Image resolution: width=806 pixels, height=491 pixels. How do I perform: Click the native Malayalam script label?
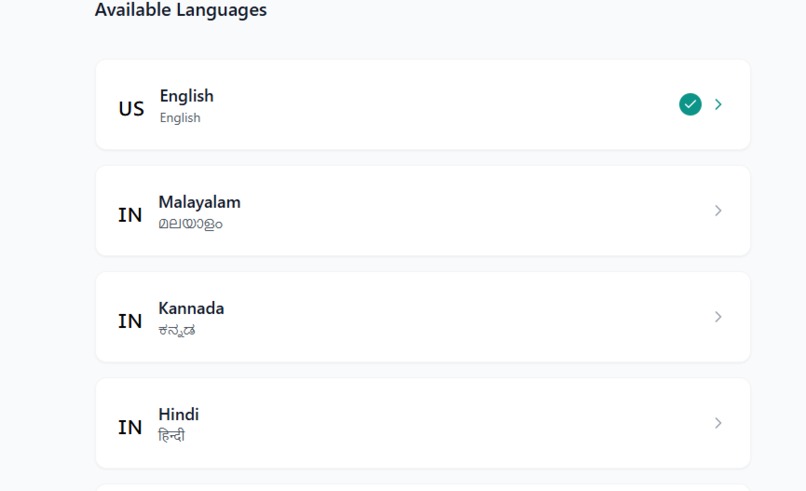tap(191, 224)
